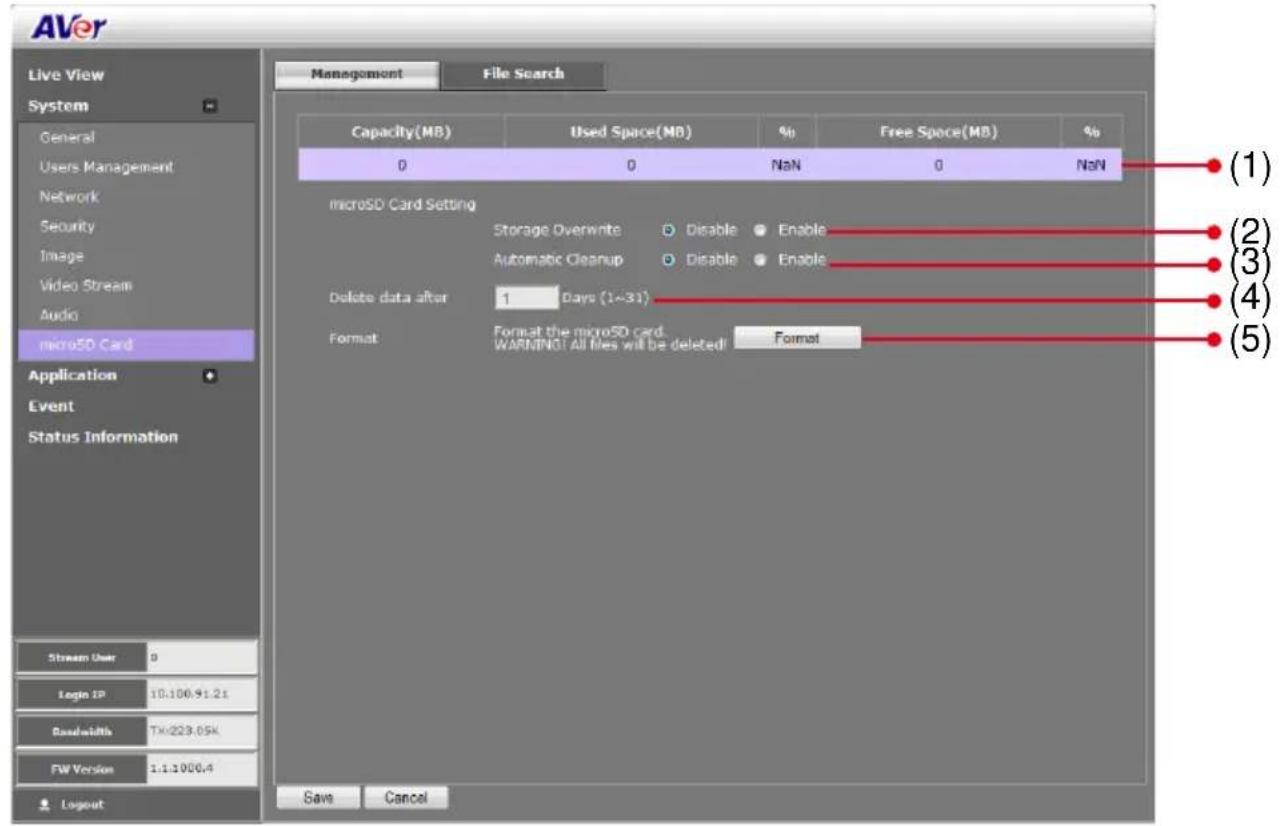
Task: Switch to the File Search tab
Action: pyautogui.click(x=522, y=75)
